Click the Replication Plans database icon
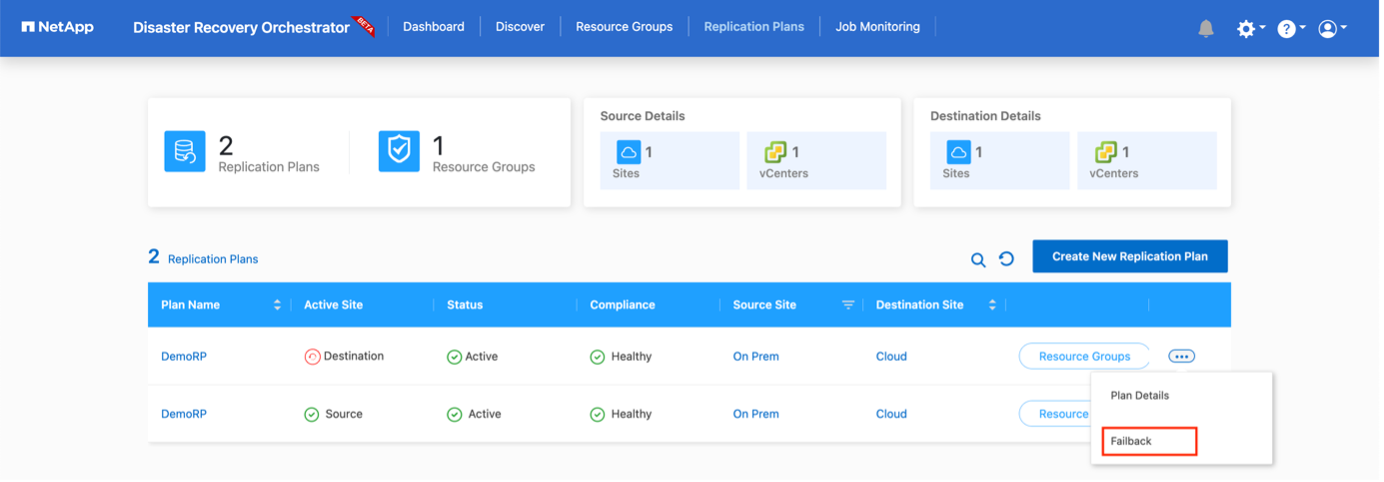 pyautogui.click(x=185, y=152)
